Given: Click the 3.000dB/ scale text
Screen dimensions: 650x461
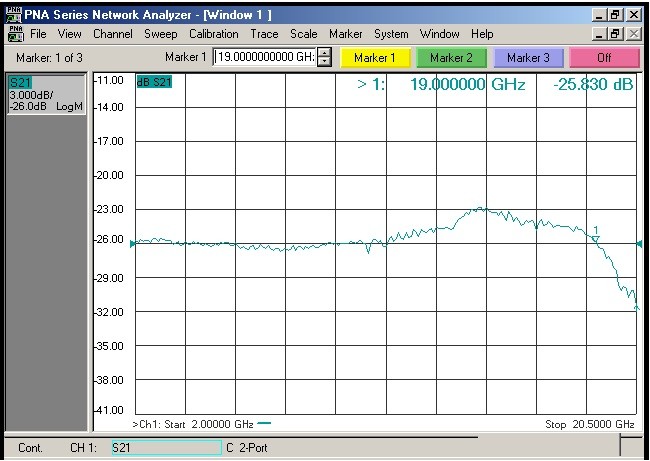Looking at the screenshot, I should 31,95.
